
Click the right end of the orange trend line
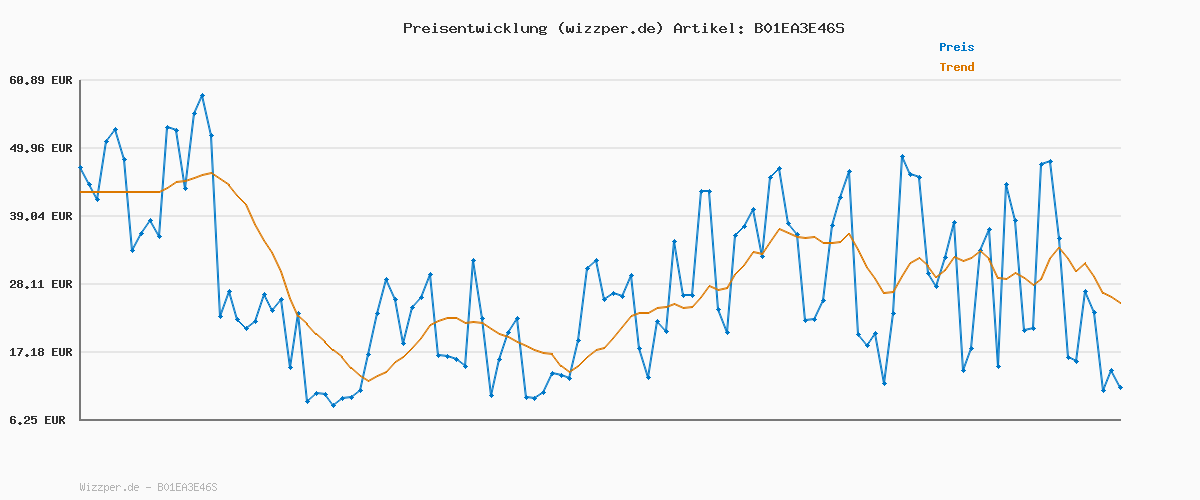pos(1120,303)
